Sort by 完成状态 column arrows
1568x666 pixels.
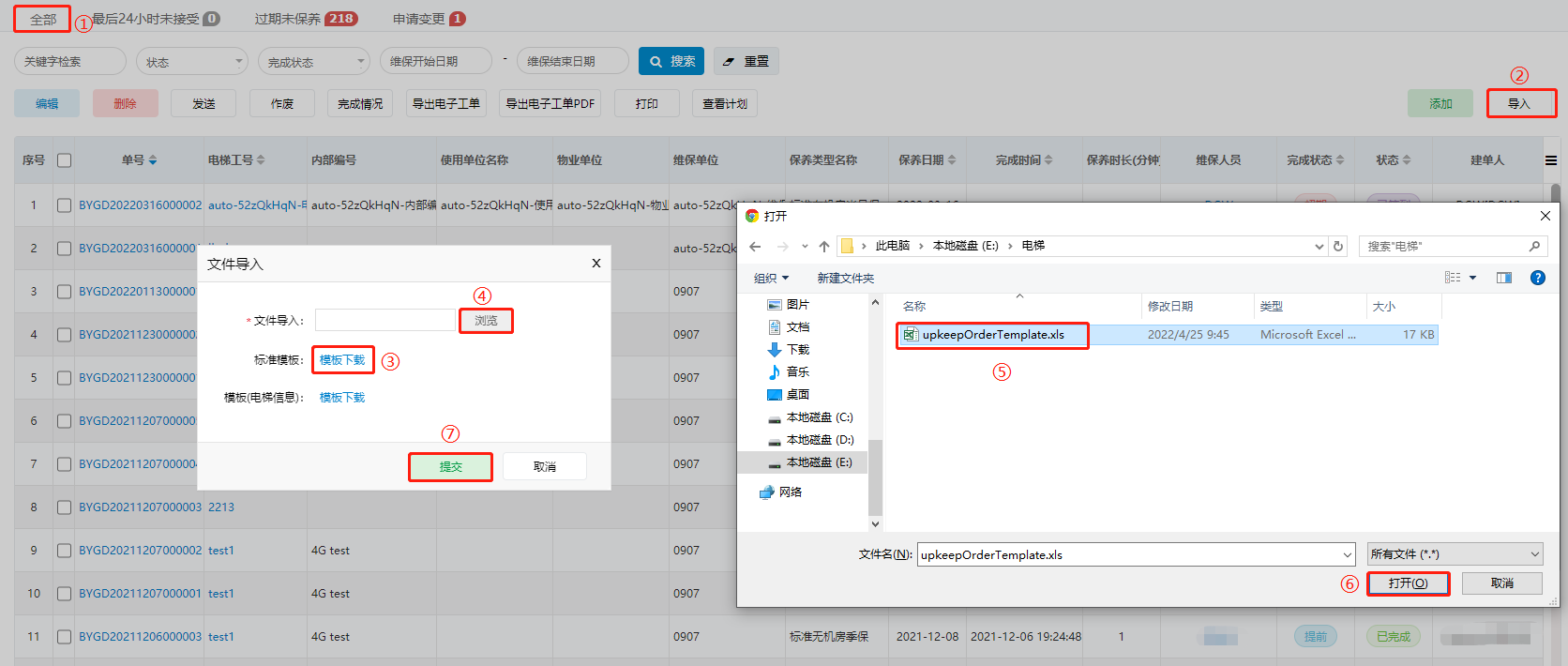(1339, 160)
